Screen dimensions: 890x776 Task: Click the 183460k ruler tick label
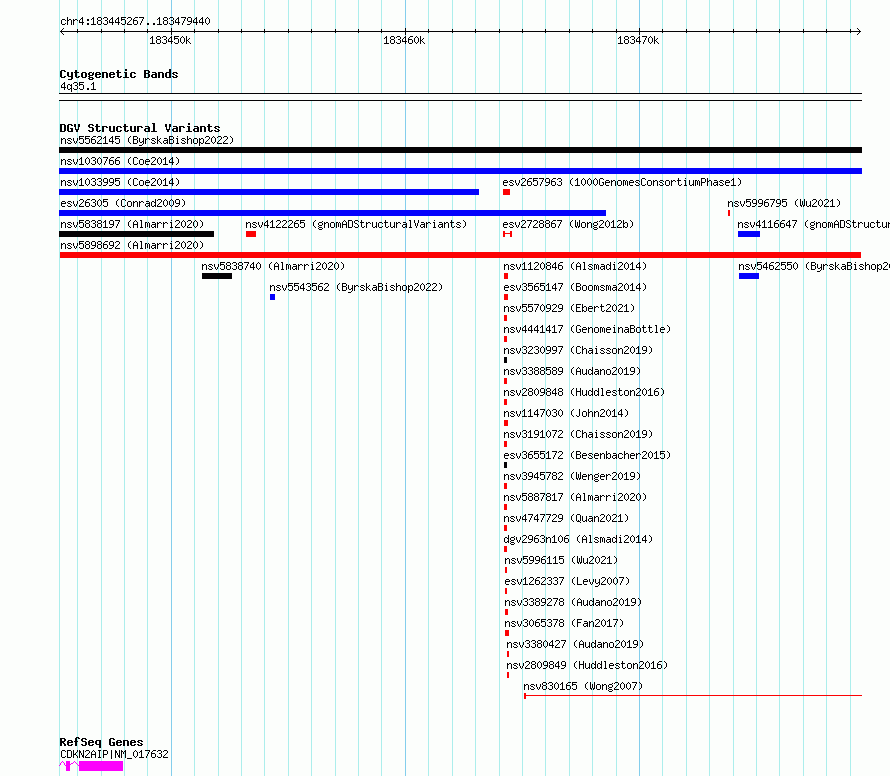[x=404, y=40]
